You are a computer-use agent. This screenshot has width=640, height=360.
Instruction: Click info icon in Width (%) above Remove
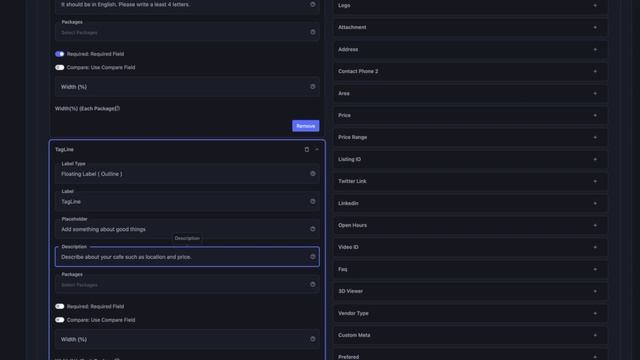(313, 87)
